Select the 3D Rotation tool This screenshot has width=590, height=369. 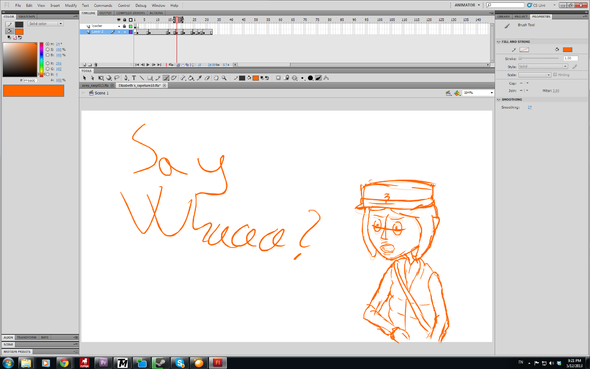(x=109, y=78)
